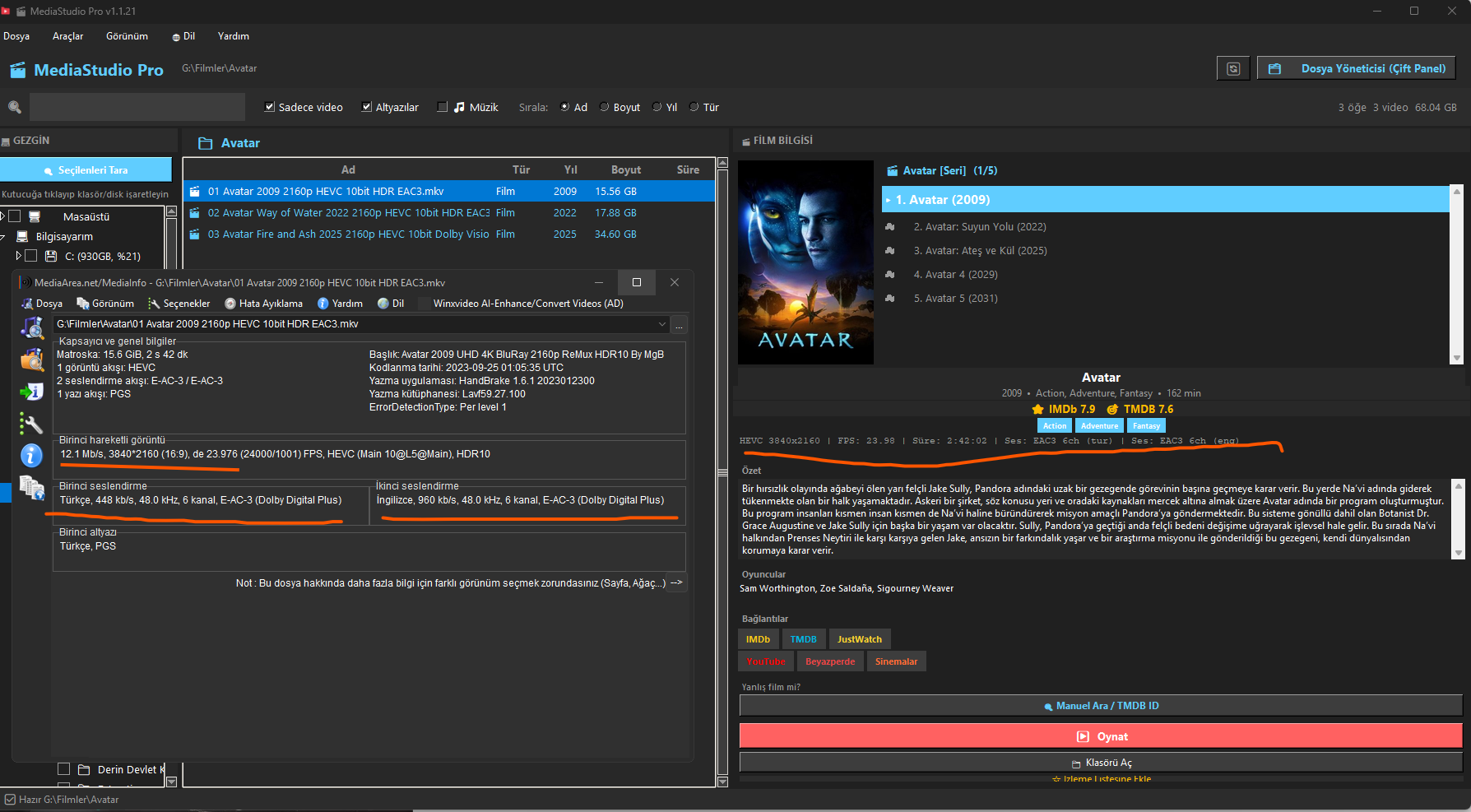Toggle the Sadece video checkbox
Image resolution: width=1471 pixels, height=812 pixels.
pos(269,107)
